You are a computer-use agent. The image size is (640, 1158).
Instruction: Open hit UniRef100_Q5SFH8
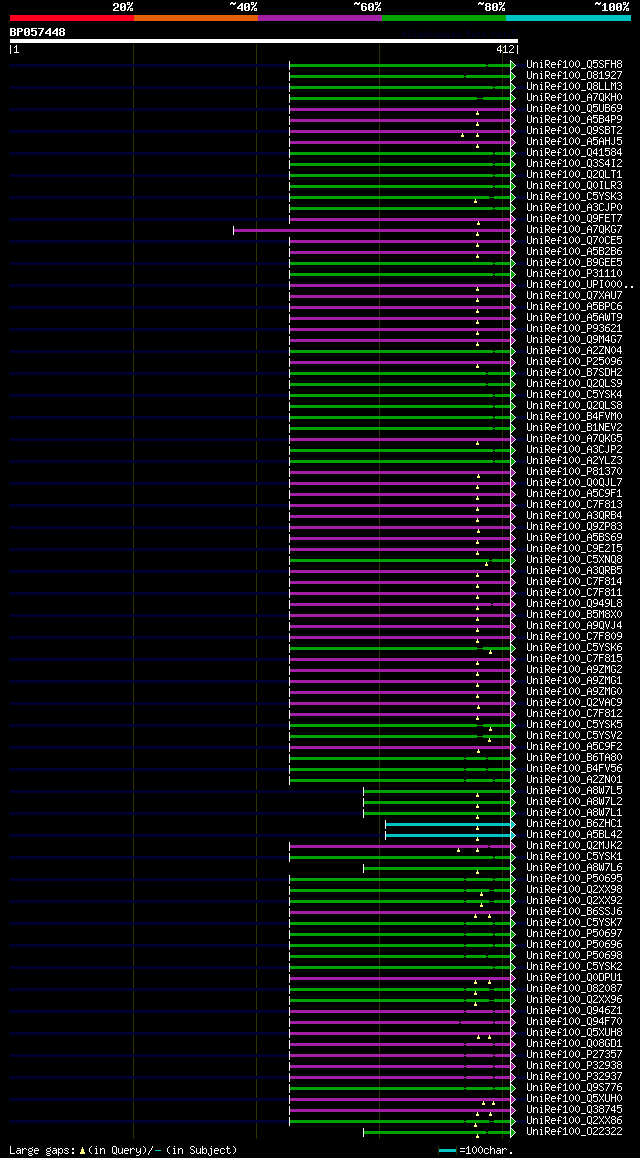(x=574, y=65)
